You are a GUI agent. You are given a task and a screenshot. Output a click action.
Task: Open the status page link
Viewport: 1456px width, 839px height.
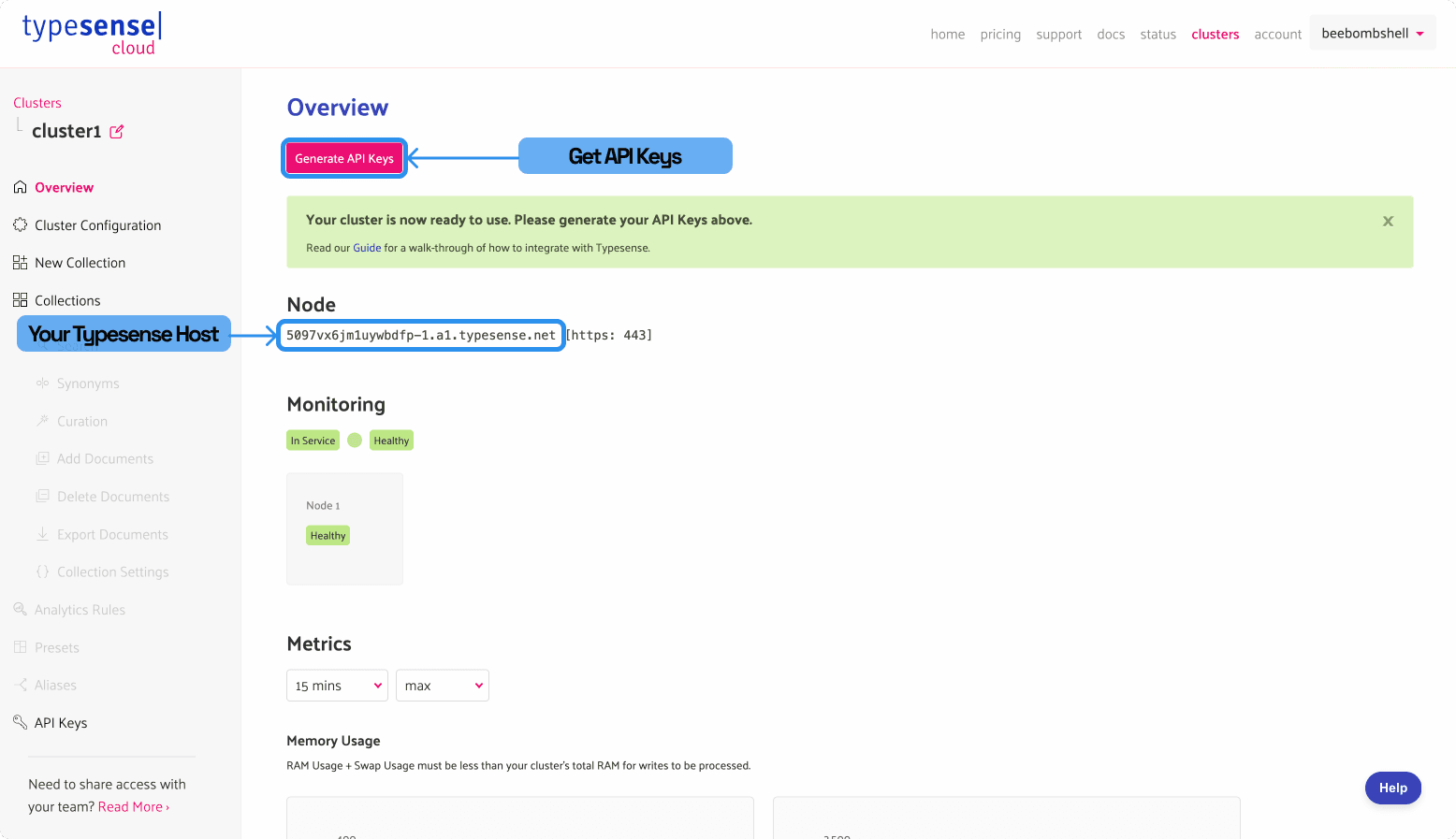point(1158,35)
